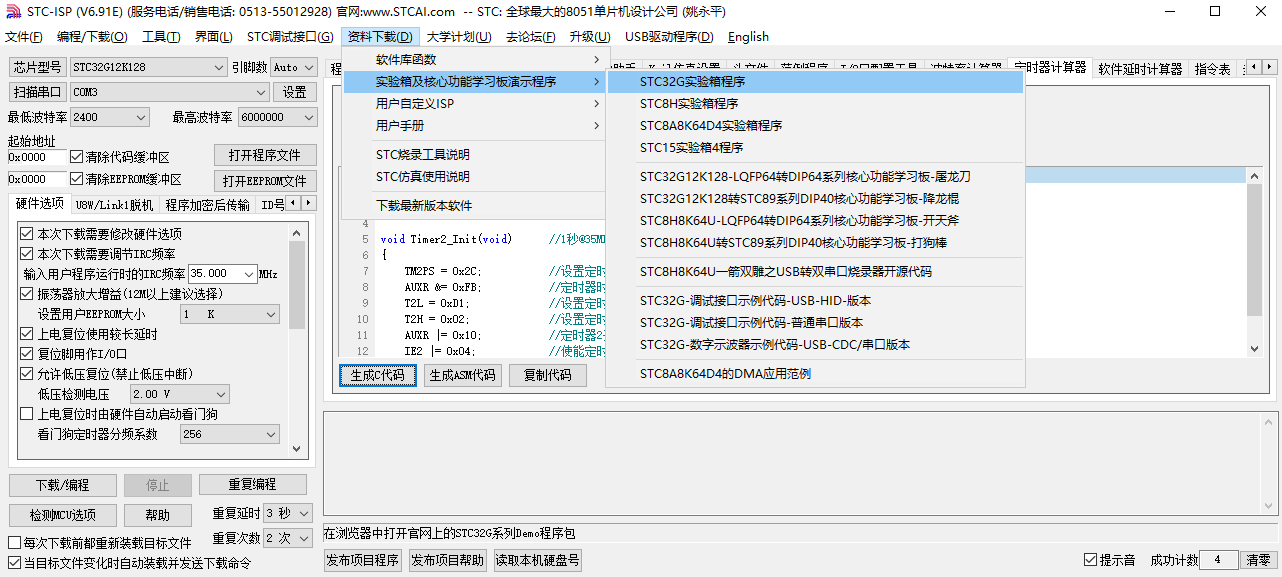
Task: Expand the 用户自定义ISP submenu
Action: tap(474, 104)
